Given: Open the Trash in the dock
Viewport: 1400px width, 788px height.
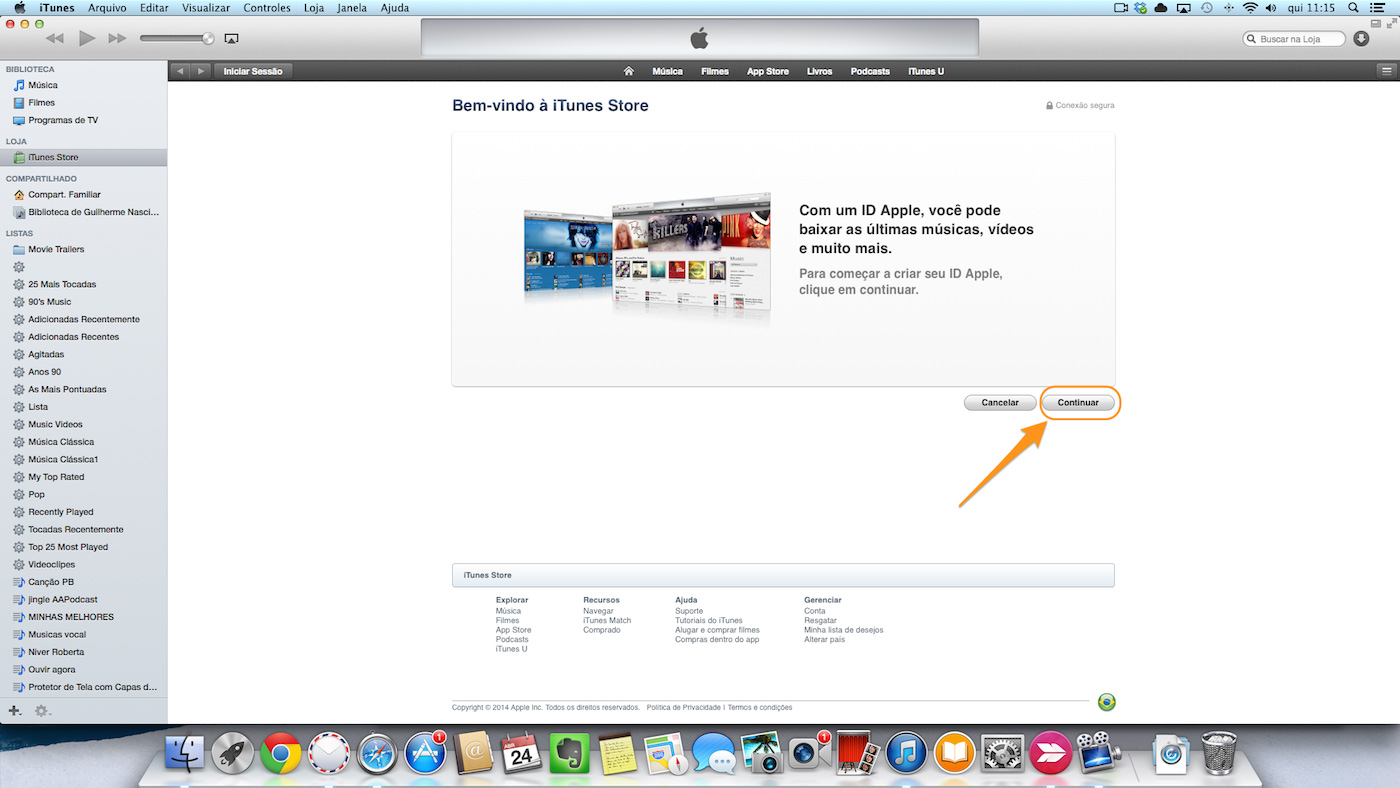Looking at the screenshot, I should pos(1218,753).
